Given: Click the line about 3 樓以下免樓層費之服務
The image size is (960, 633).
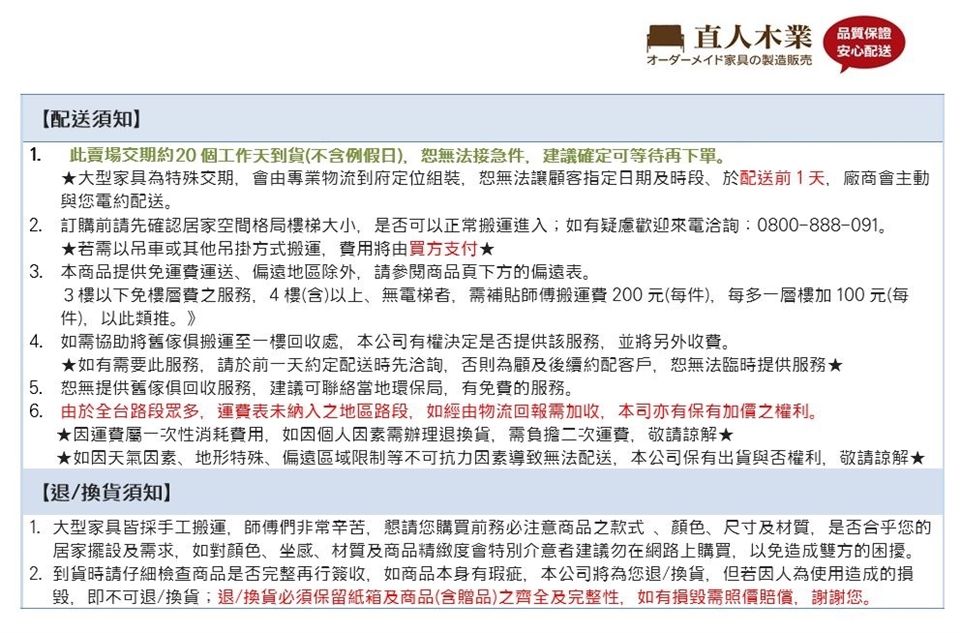Looking at the screenshot, I should [x=480, y=296].
